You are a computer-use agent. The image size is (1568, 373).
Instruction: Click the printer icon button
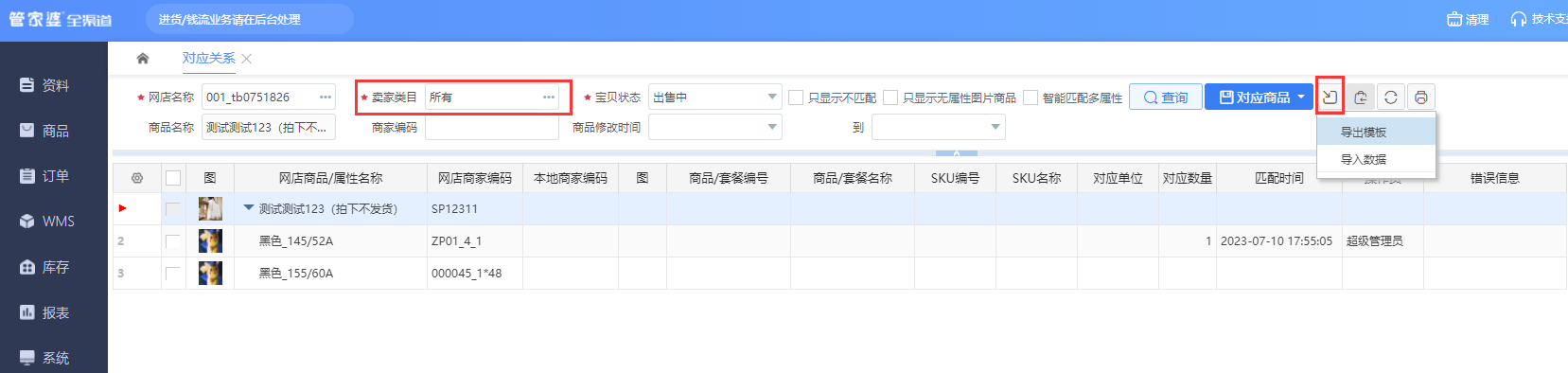[1420, 97]
